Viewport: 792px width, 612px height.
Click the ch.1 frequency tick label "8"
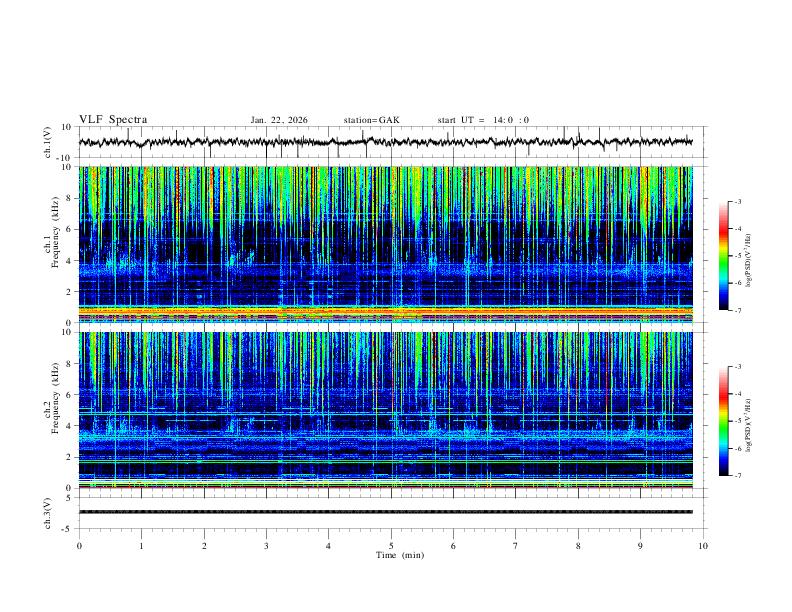(69, 198)
